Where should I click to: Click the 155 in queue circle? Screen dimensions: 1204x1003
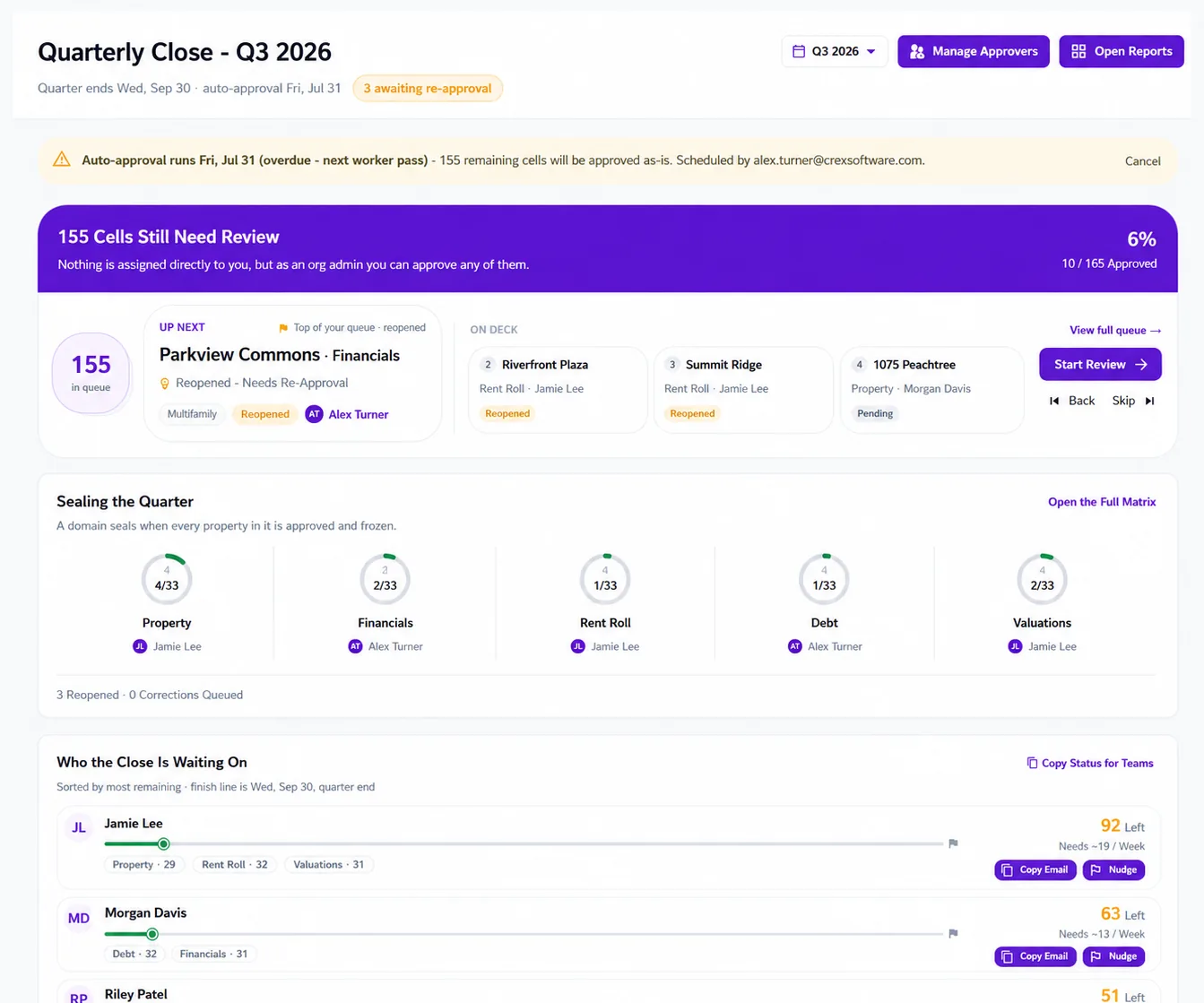pyautogui.click(x=91, y=373)
